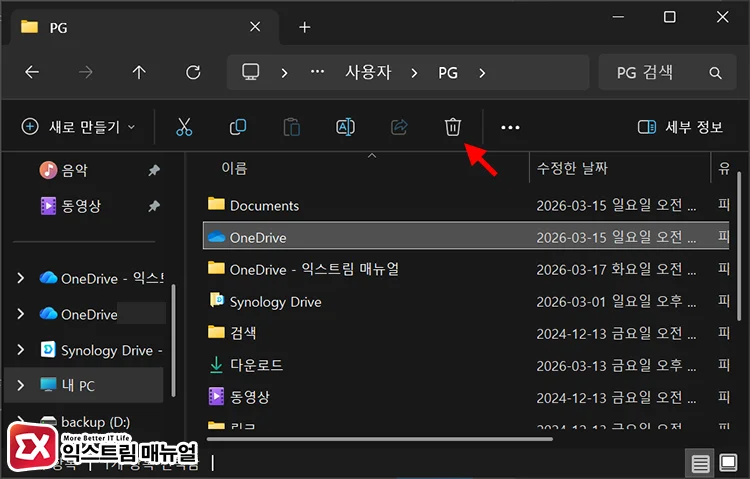This screenshot has width=750, height=479.
Task: Maximize the File Explorer window
Action: 670,17
